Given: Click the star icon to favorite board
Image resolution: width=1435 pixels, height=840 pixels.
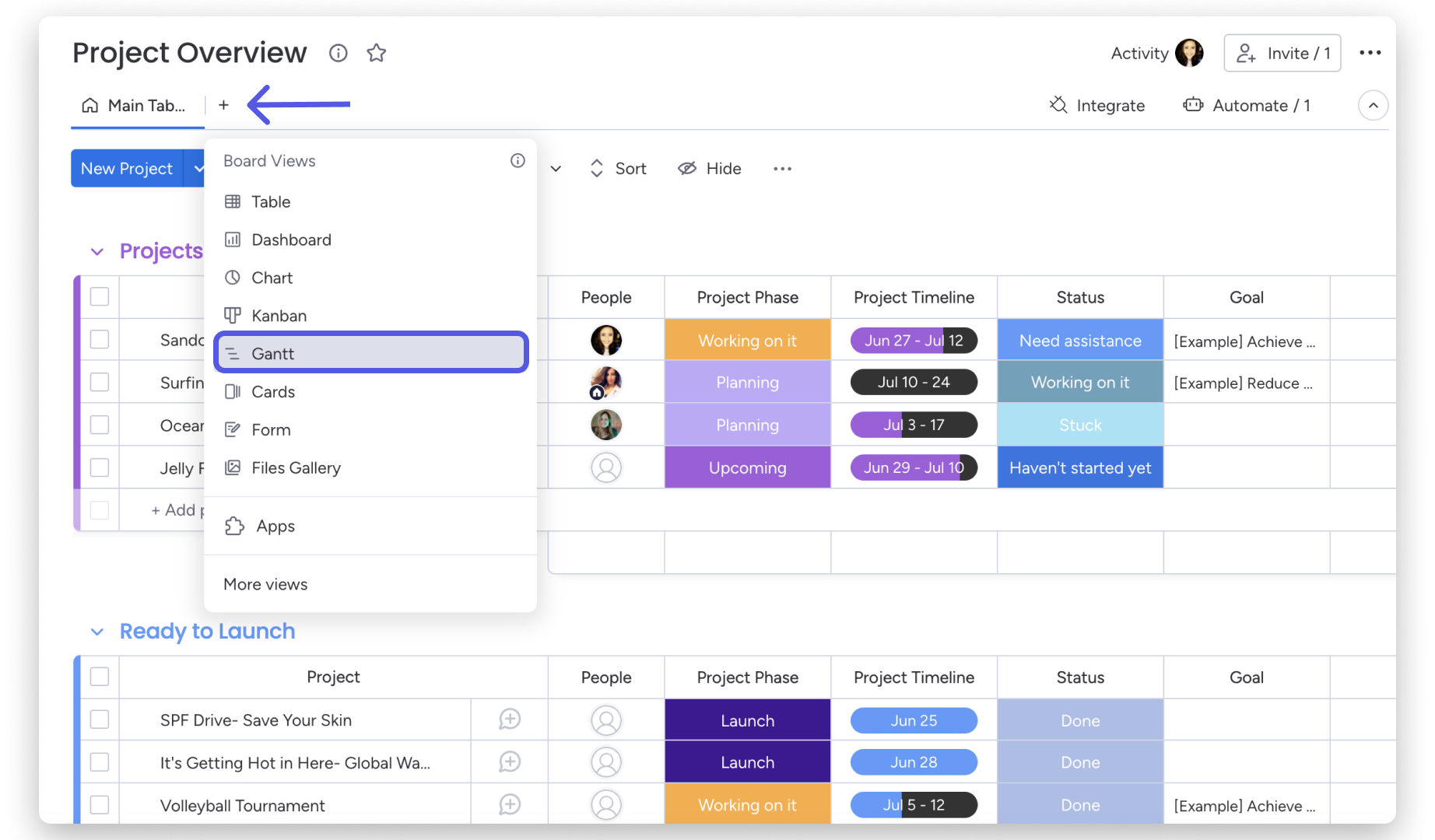Looking at the screenshot, I should pos(377,53).
